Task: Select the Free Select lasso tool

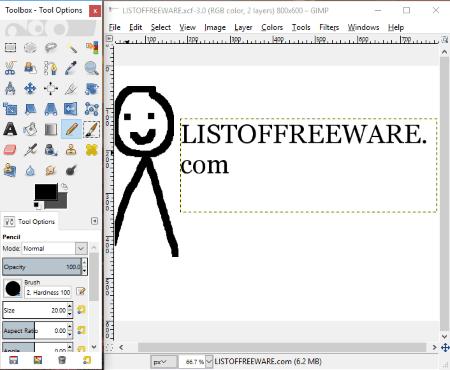Action: [x=51, y=47]
